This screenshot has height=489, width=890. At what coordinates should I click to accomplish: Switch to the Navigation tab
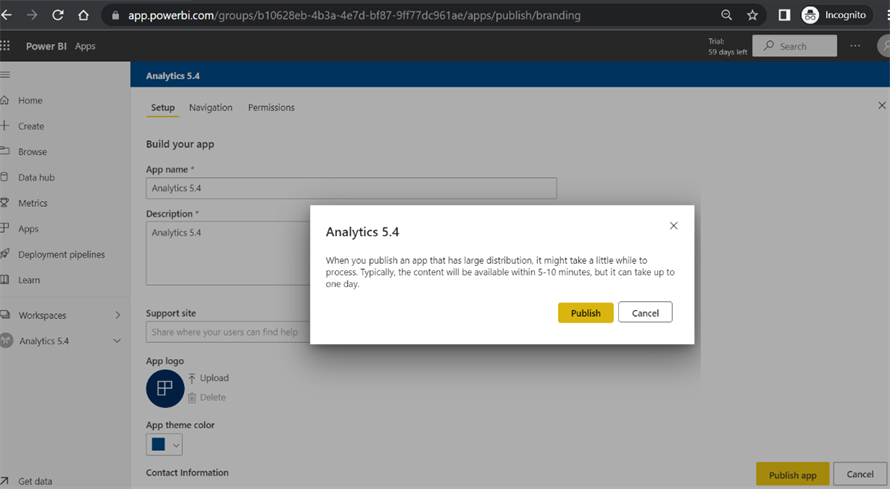[x=211, y=107]
